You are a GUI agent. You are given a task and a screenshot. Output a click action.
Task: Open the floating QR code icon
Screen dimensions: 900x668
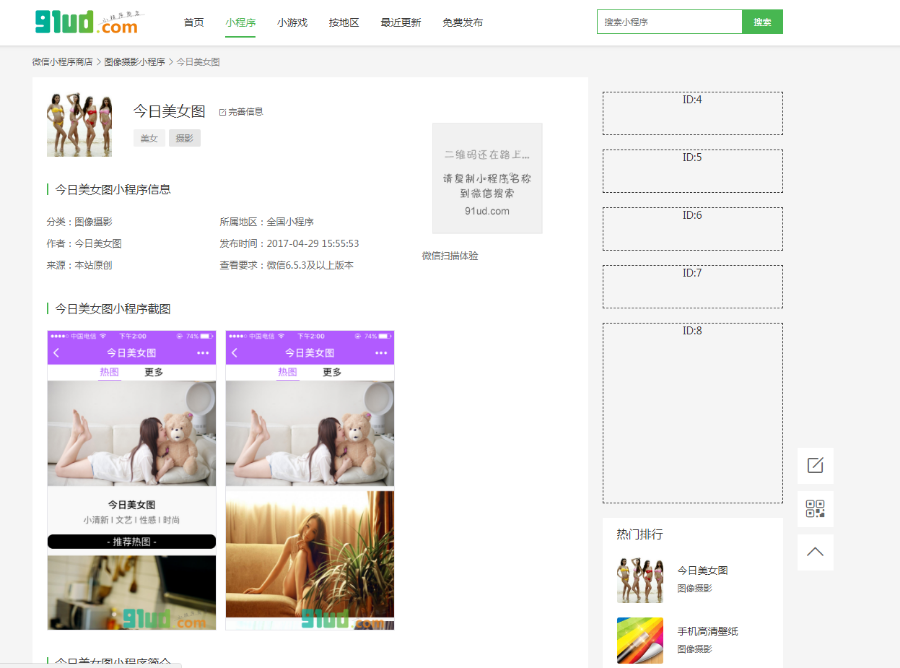tap(815, 509)
